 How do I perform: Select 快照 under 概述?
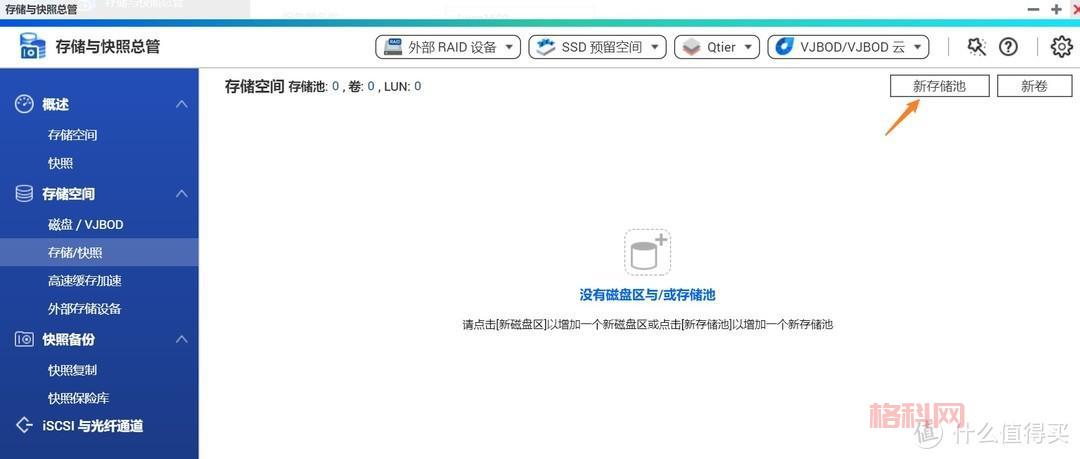pyautogui.click(x=60, y=163)
